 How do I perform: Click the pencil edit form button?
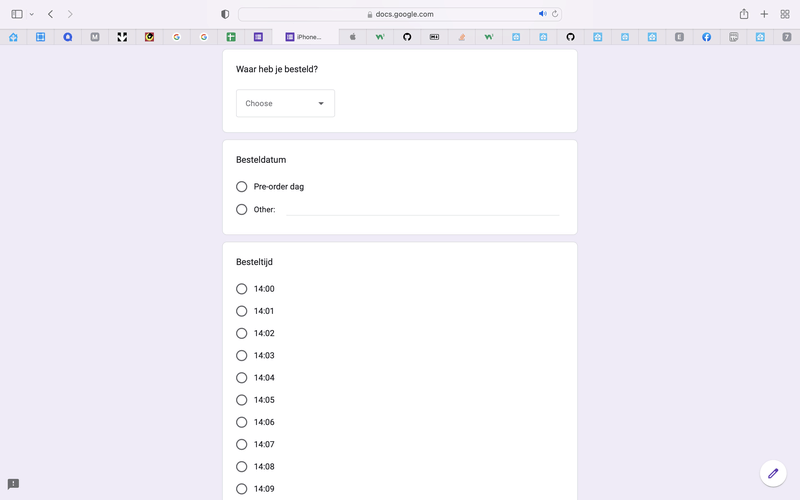772,473
